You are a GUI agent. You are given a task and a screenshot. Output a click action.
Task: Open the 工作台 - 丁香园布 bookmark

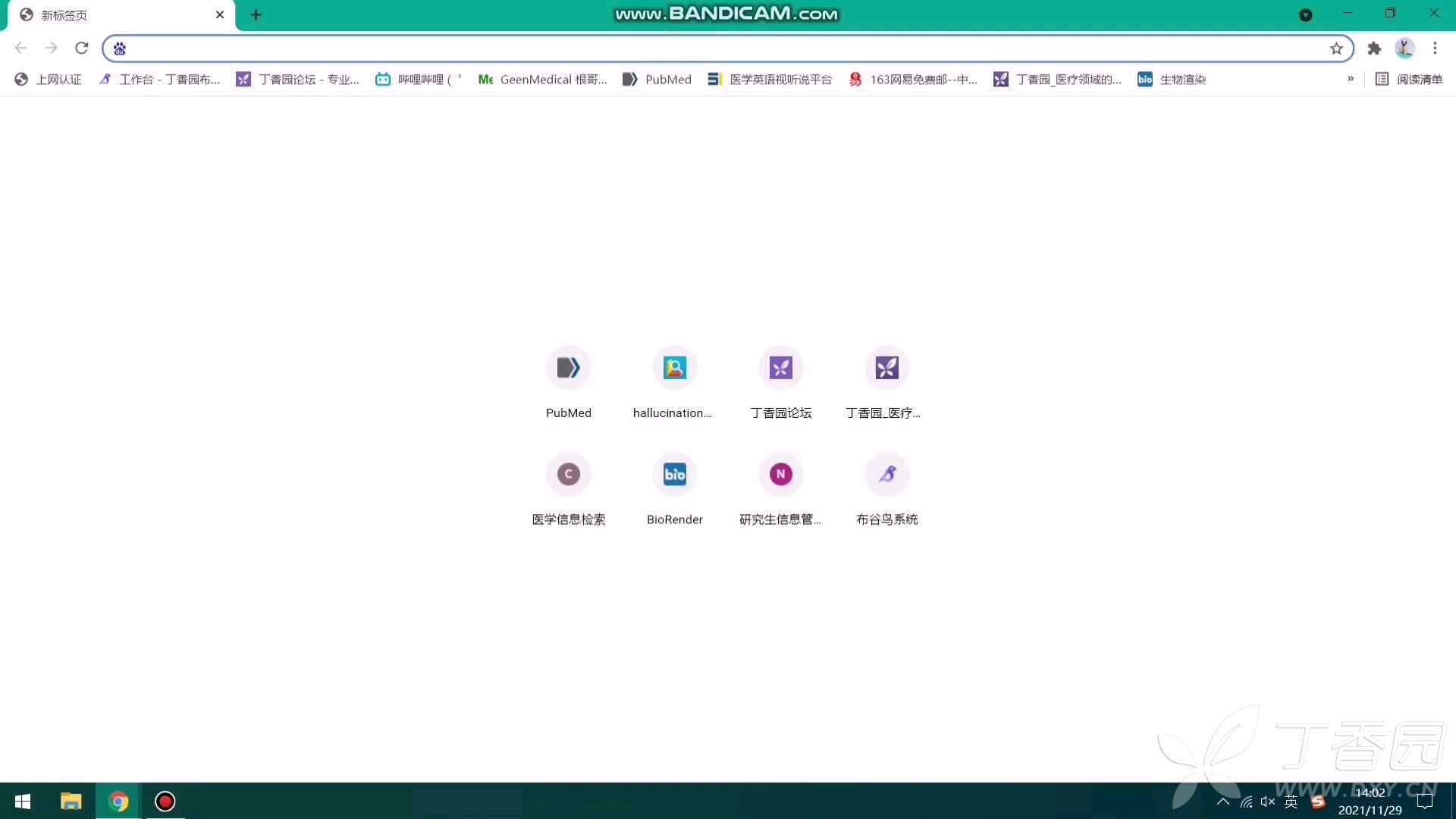tap(159, 80)
